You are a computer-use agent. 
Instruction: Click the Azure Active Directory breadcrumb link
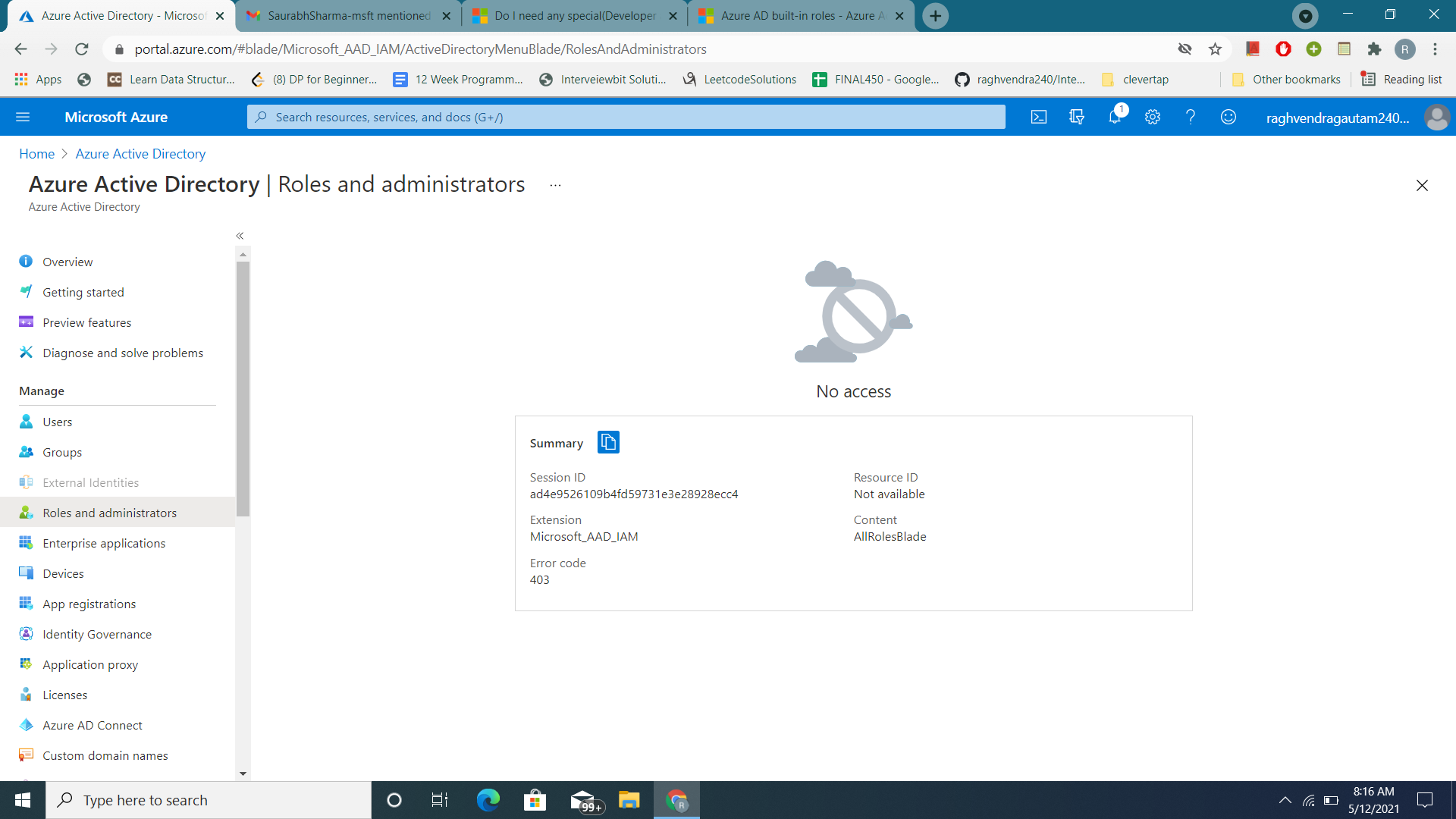(140, 153)
